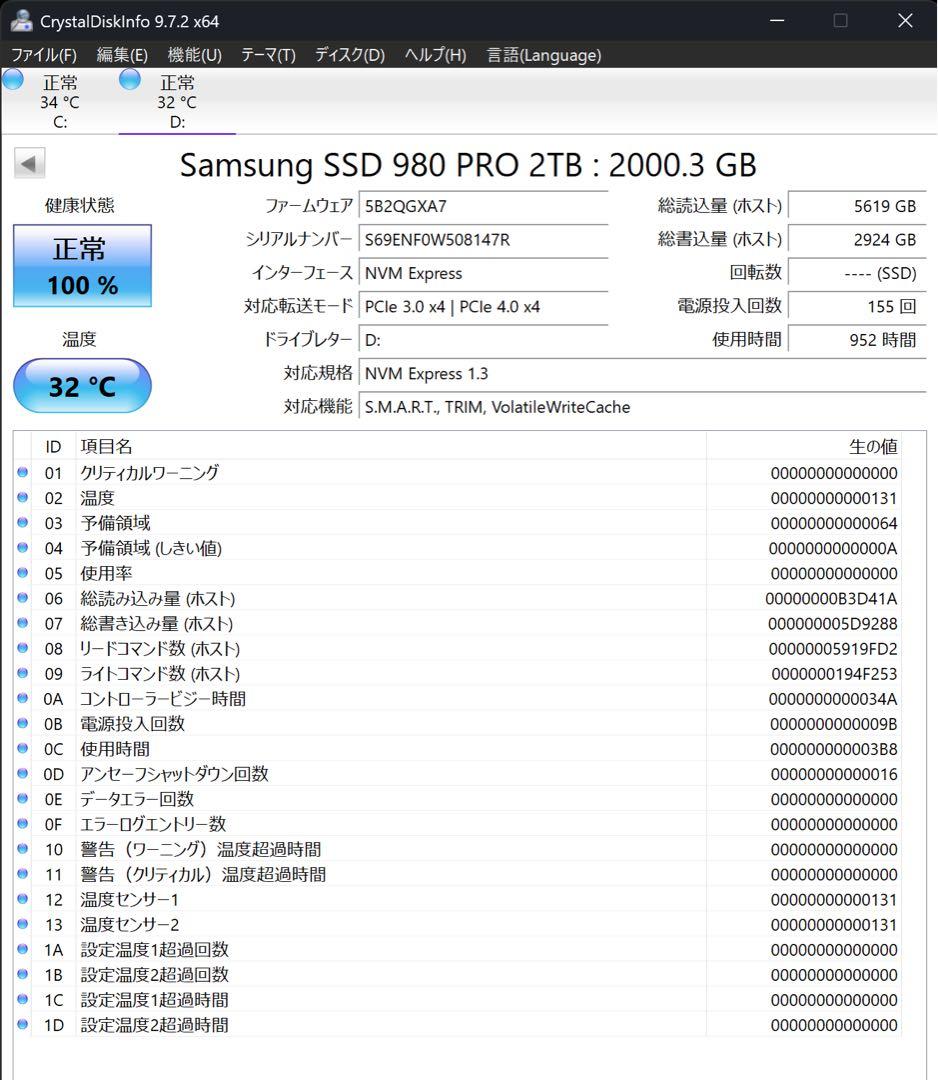
Task: Click the blue status dot beside クリティカルワーニング
Action: coord(22,472)
